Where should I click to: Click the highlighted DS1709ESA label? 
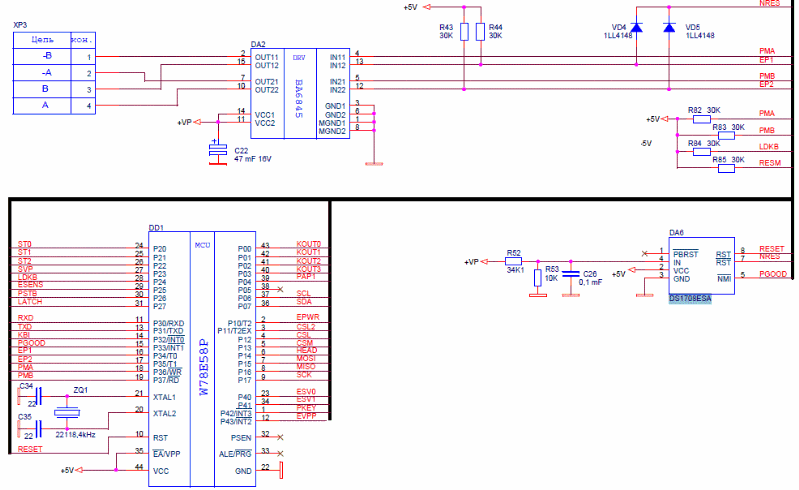point(690,298)
